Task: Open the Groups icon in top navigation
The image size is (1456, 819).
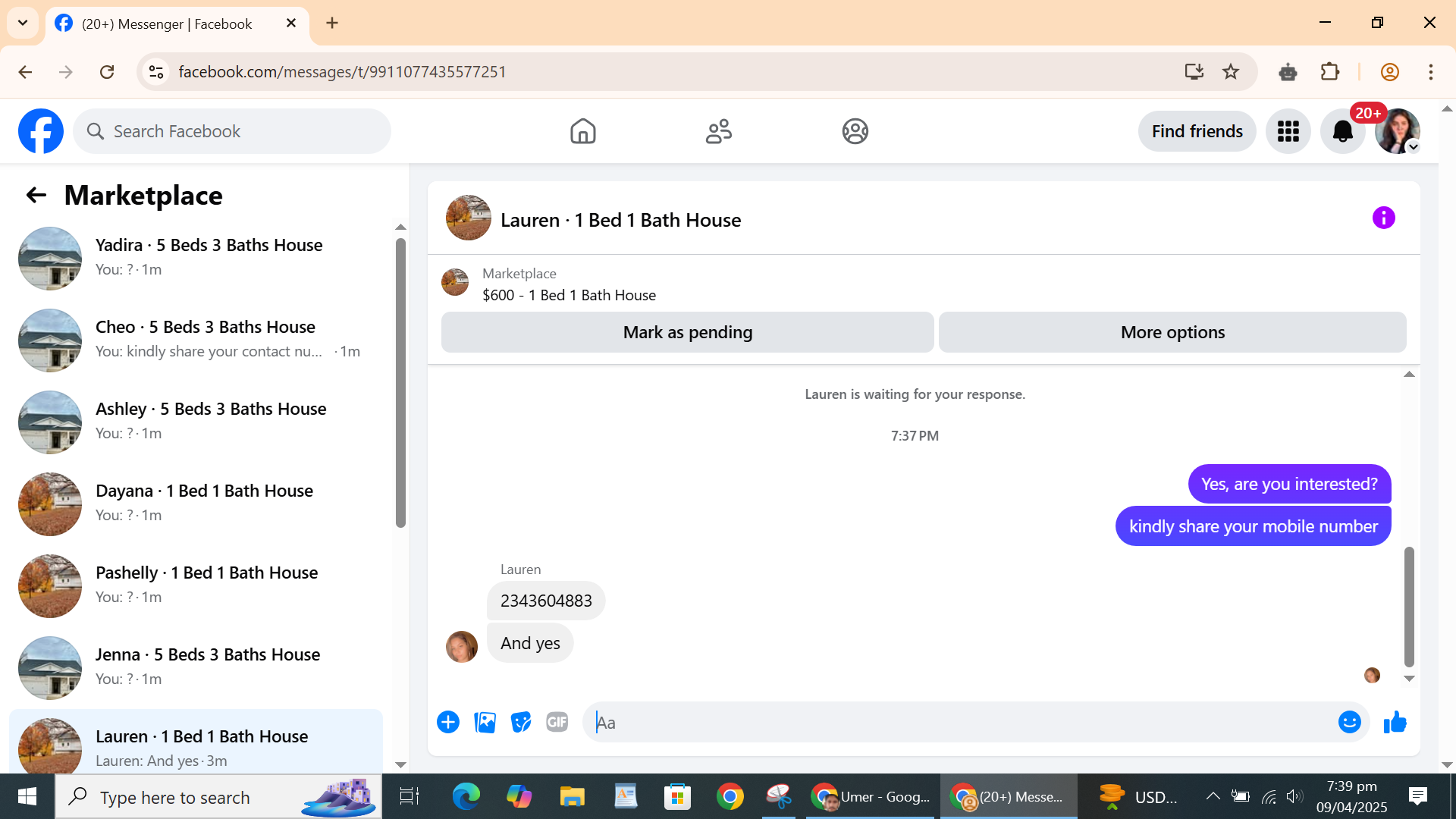Action: (x=855, y=131)
